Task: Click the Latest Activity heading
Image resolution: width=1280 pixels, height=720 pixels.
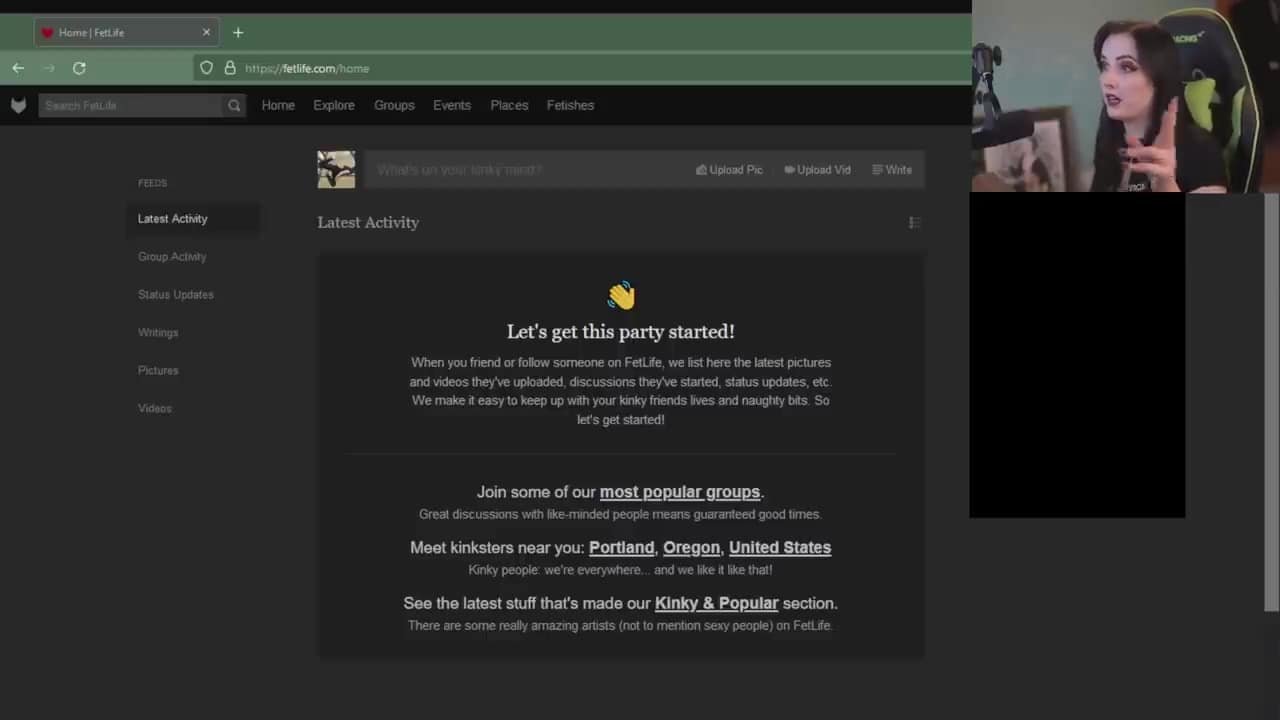Action: click(x=368, y=222)
